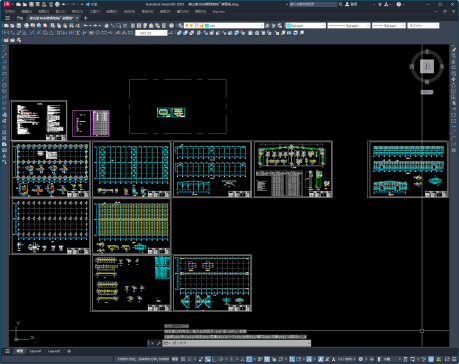
Task: Switch to the Layout1 tab
Action: pyautogui.click(x=35, y=351)
